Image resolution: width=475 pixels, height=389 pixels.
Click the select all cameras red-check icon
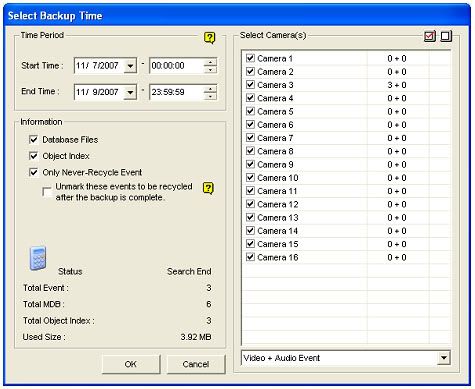click(x=430, y=36)
